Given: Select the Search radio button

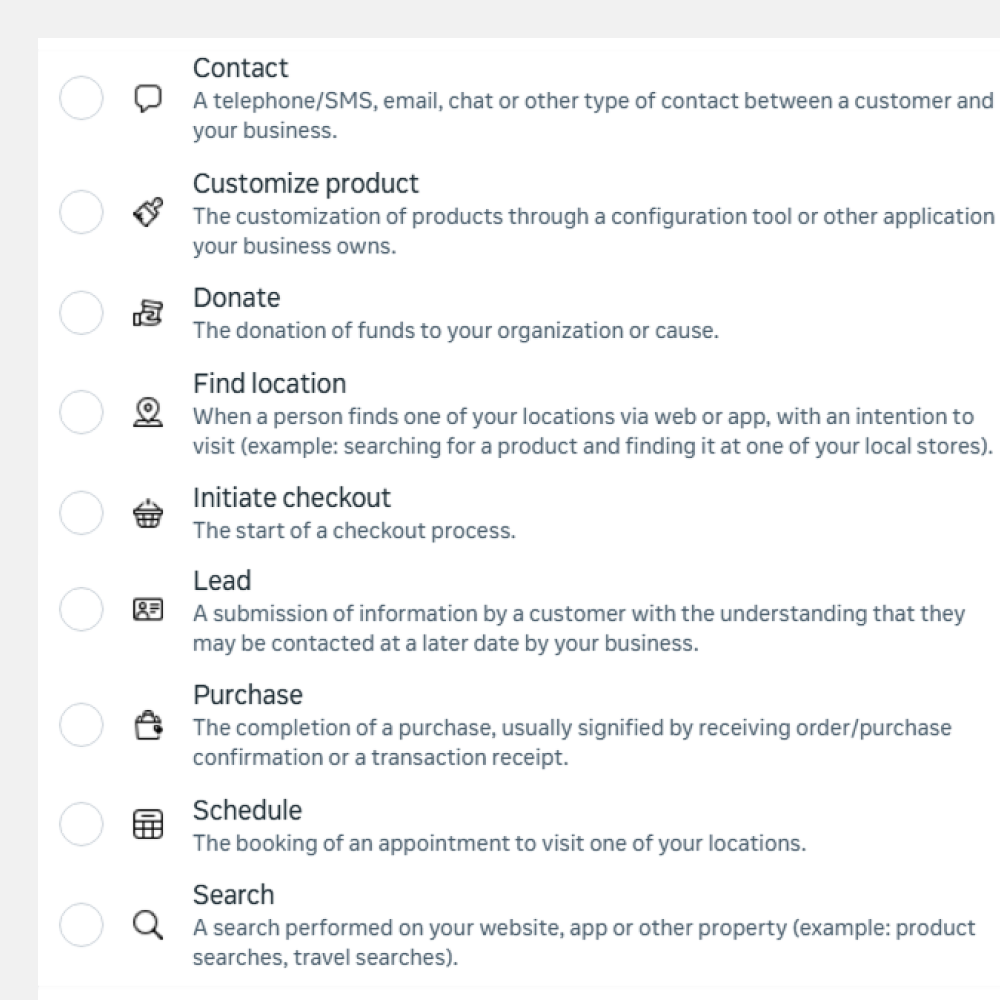Looking at the screenshot, I should point(81,925).
